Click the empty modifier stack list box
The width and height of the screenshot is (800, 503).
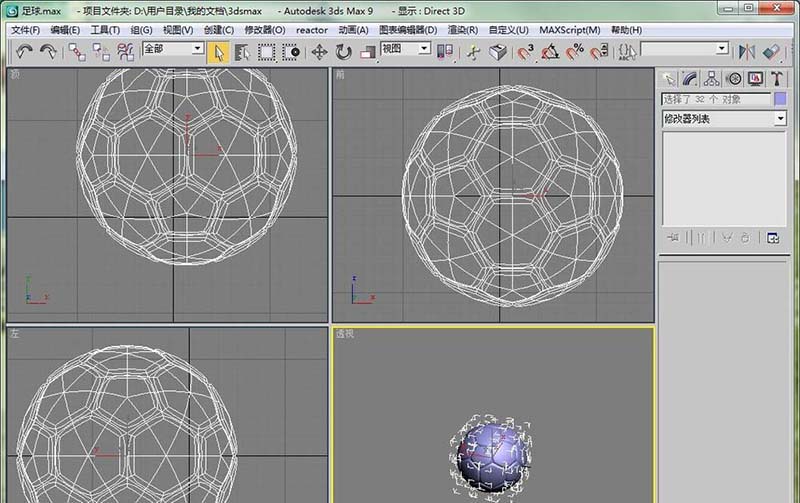[x=724, y=178]
